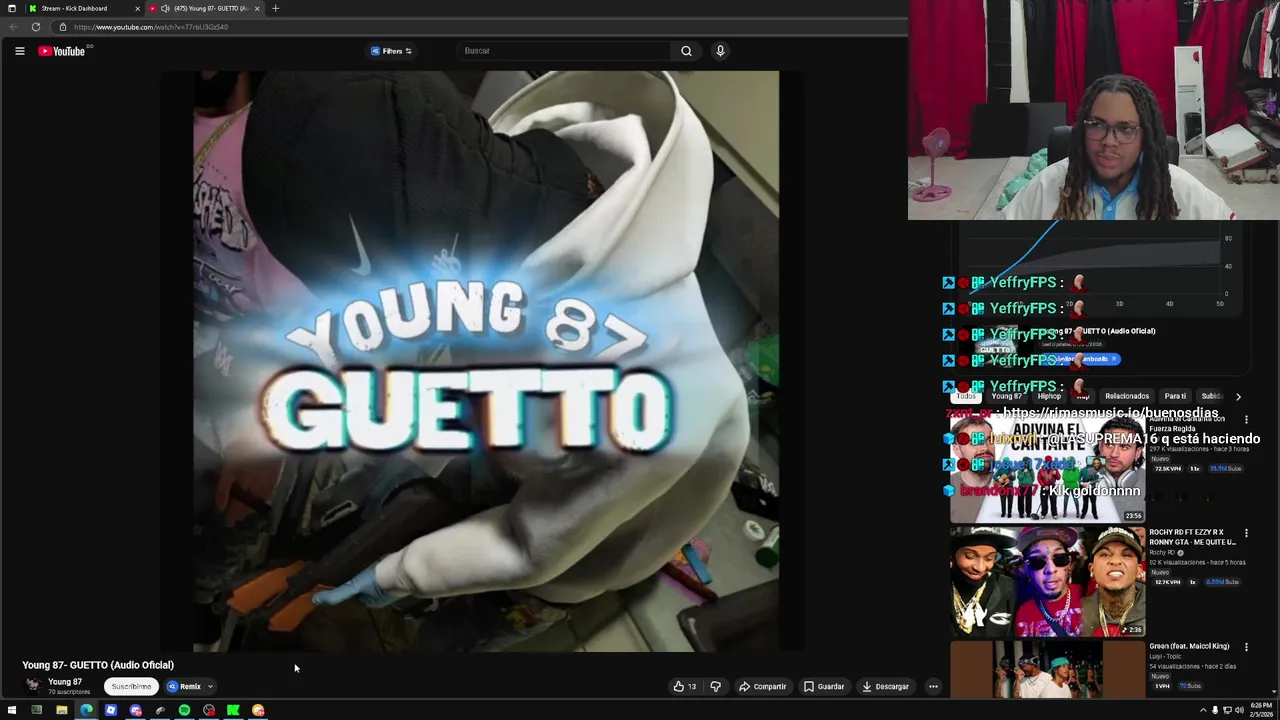This screenshot has width=1280, height=720.
Task: Open Microsoft Edge from the taskbar
Action: point(86,710)
